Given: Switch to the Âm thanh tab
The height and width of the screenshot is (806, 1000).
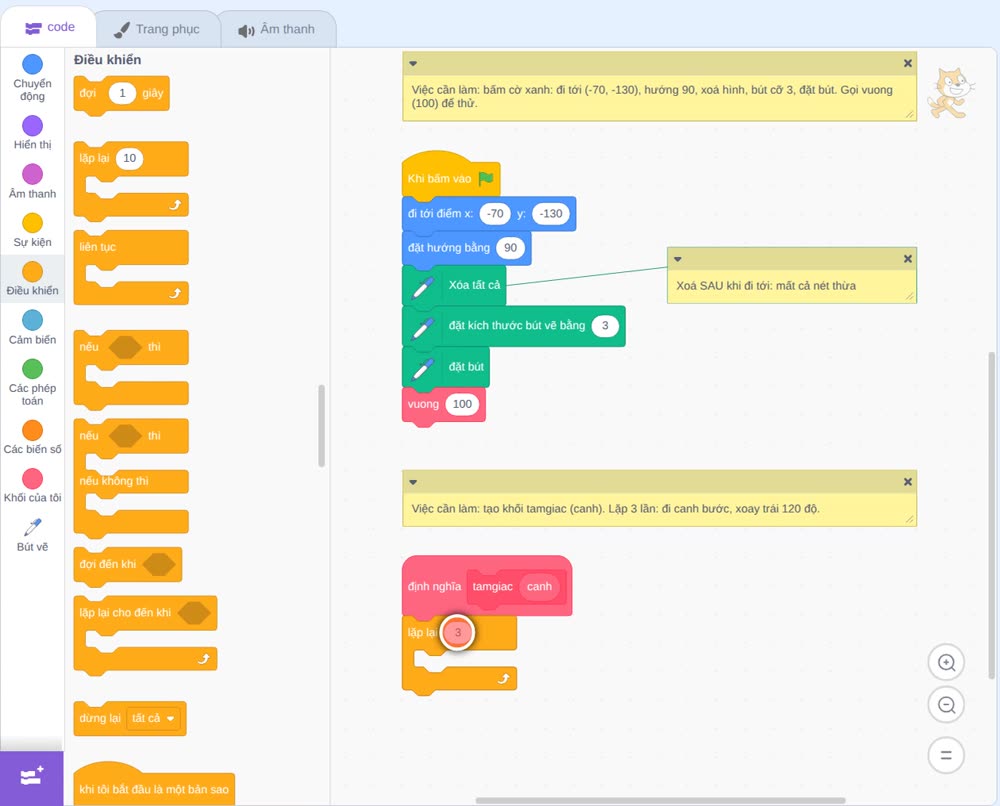Looking at the screenshot, I should 277,29.
